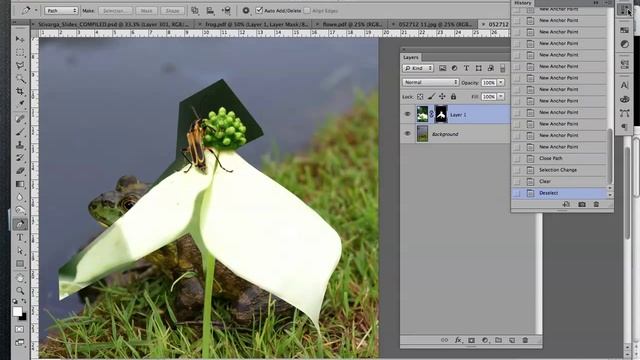Viewport: 640px width, 360px height.
Task: Filter layers by pixel layers
Action: (x=442, y=68)
